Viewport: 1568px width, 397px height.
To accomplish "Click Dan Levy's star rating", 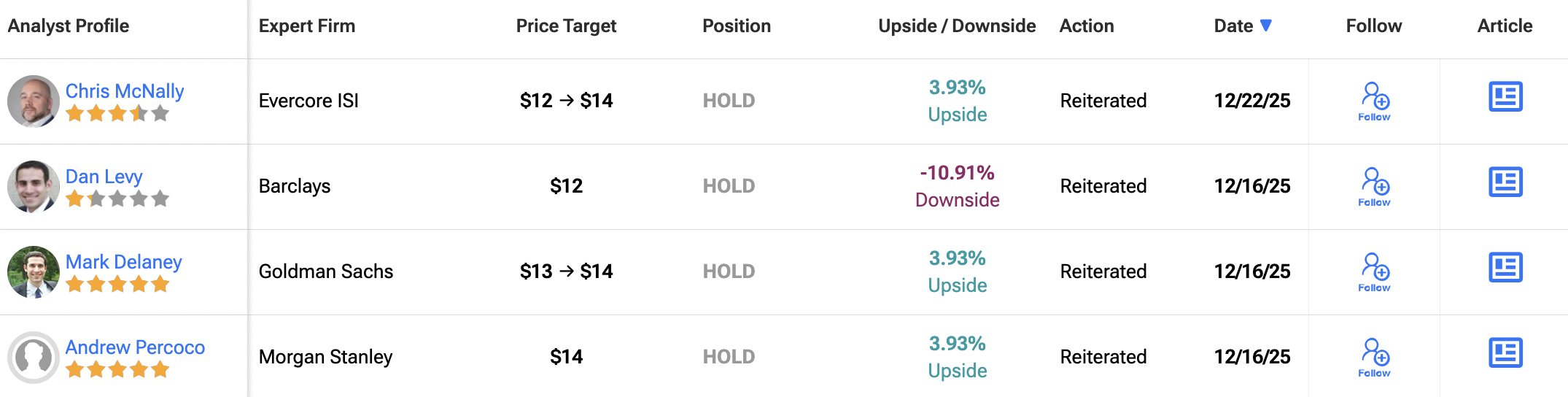I will [117, 198].
